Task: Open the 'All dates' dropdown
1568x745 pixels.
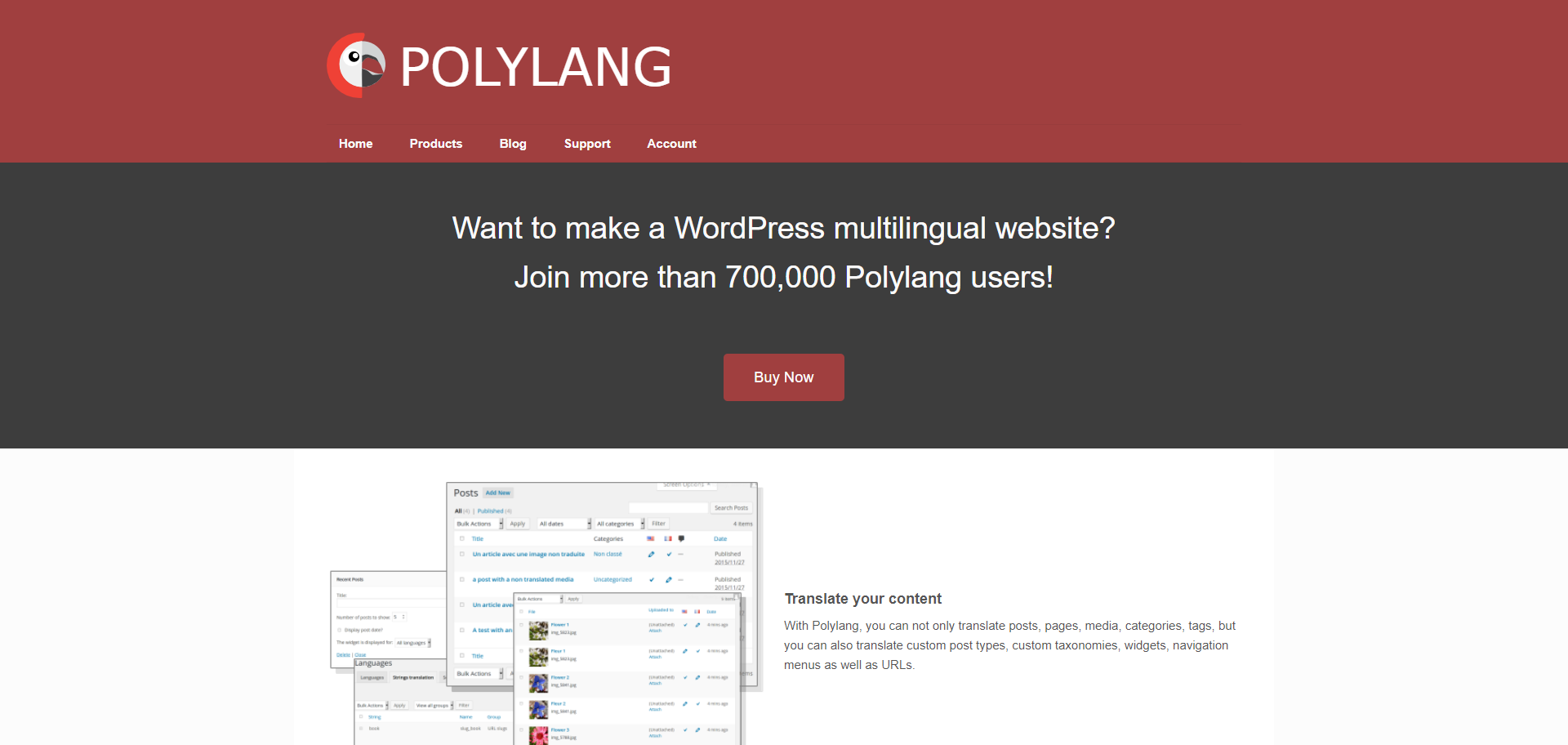Action: (x=563, y=524)
